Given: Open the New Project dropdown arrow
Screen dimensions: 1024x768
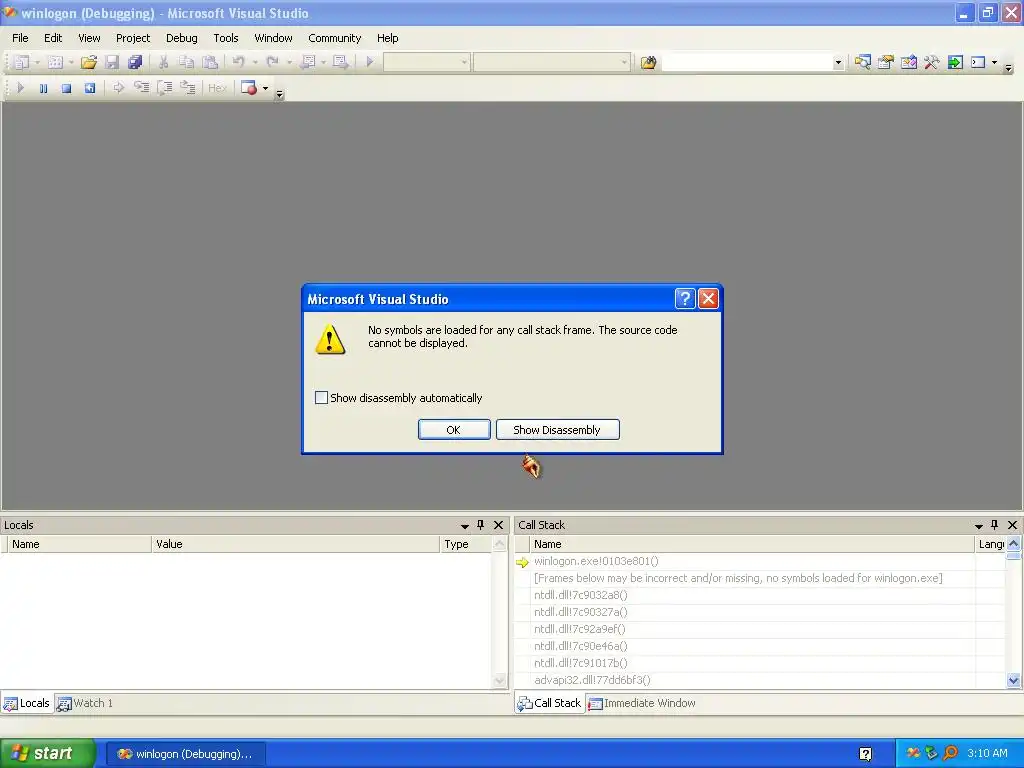Looking at the screenshot, I should (x=37, y=63).
